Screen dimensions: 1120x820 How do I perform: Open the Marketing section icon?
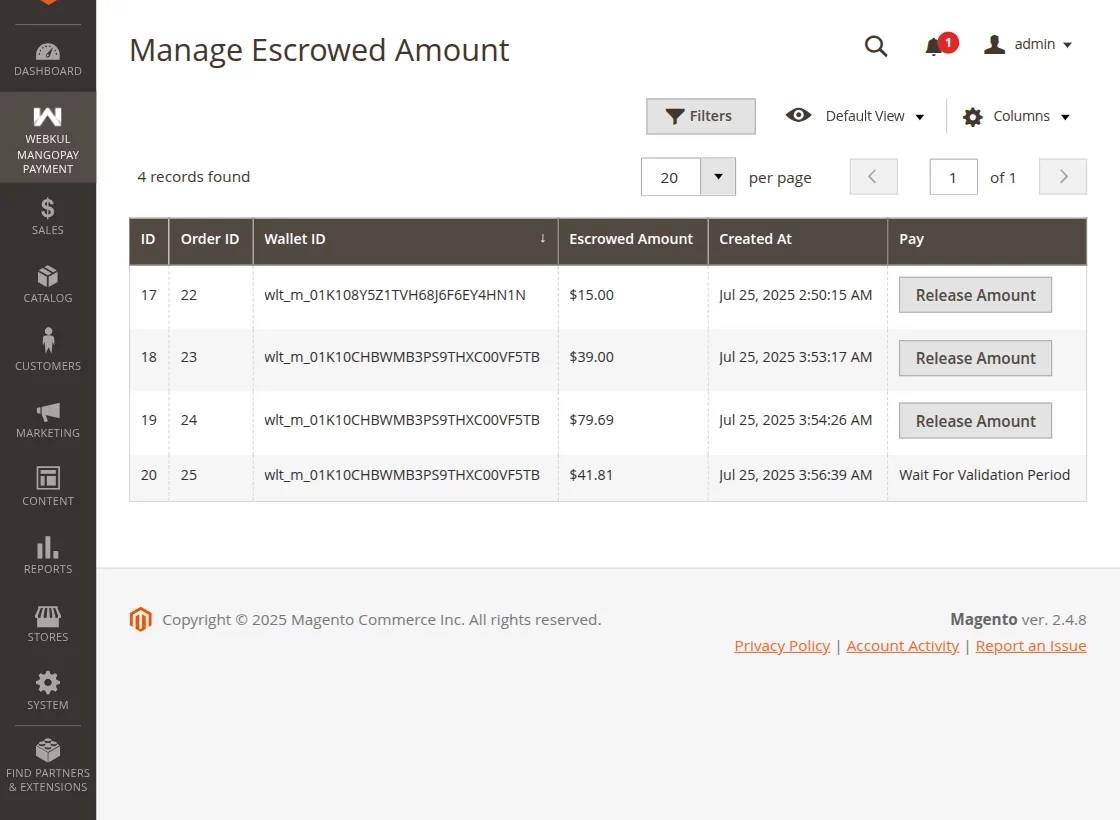47,416
